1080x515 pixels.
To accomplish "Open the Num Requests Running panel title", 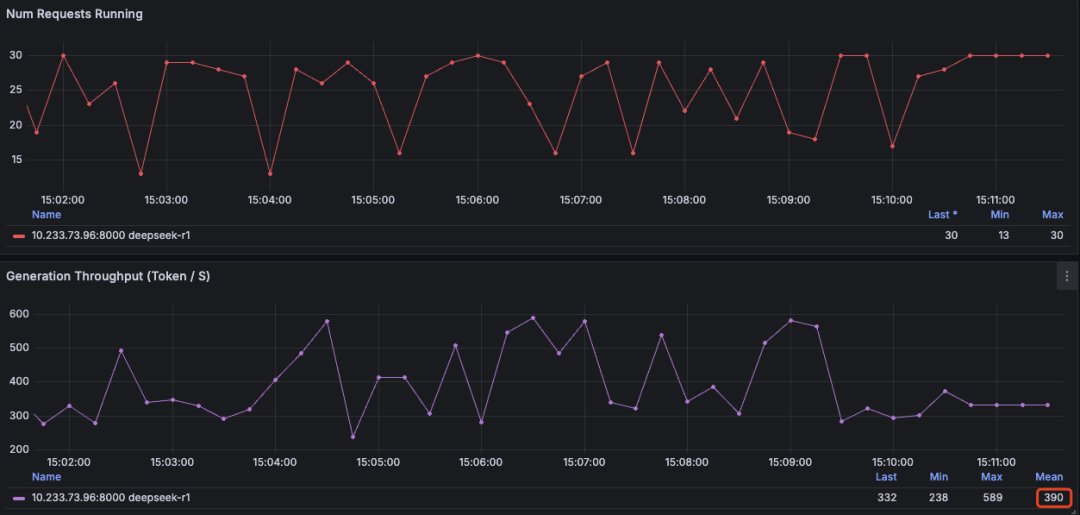I will click(74, 14).
